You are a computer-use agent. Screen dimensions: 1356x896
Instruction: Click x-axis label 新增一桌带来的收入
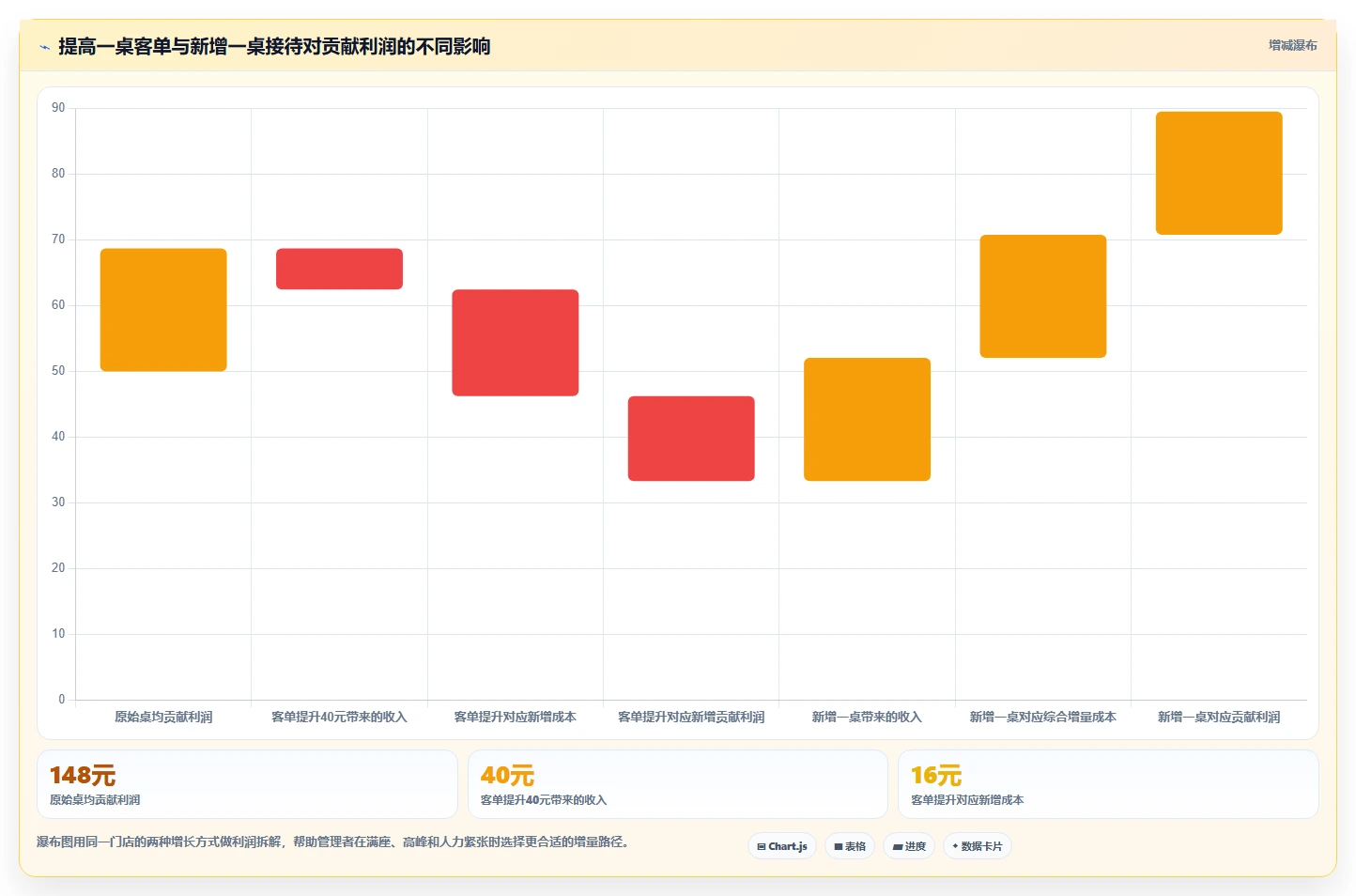click(x=867, y=717)
